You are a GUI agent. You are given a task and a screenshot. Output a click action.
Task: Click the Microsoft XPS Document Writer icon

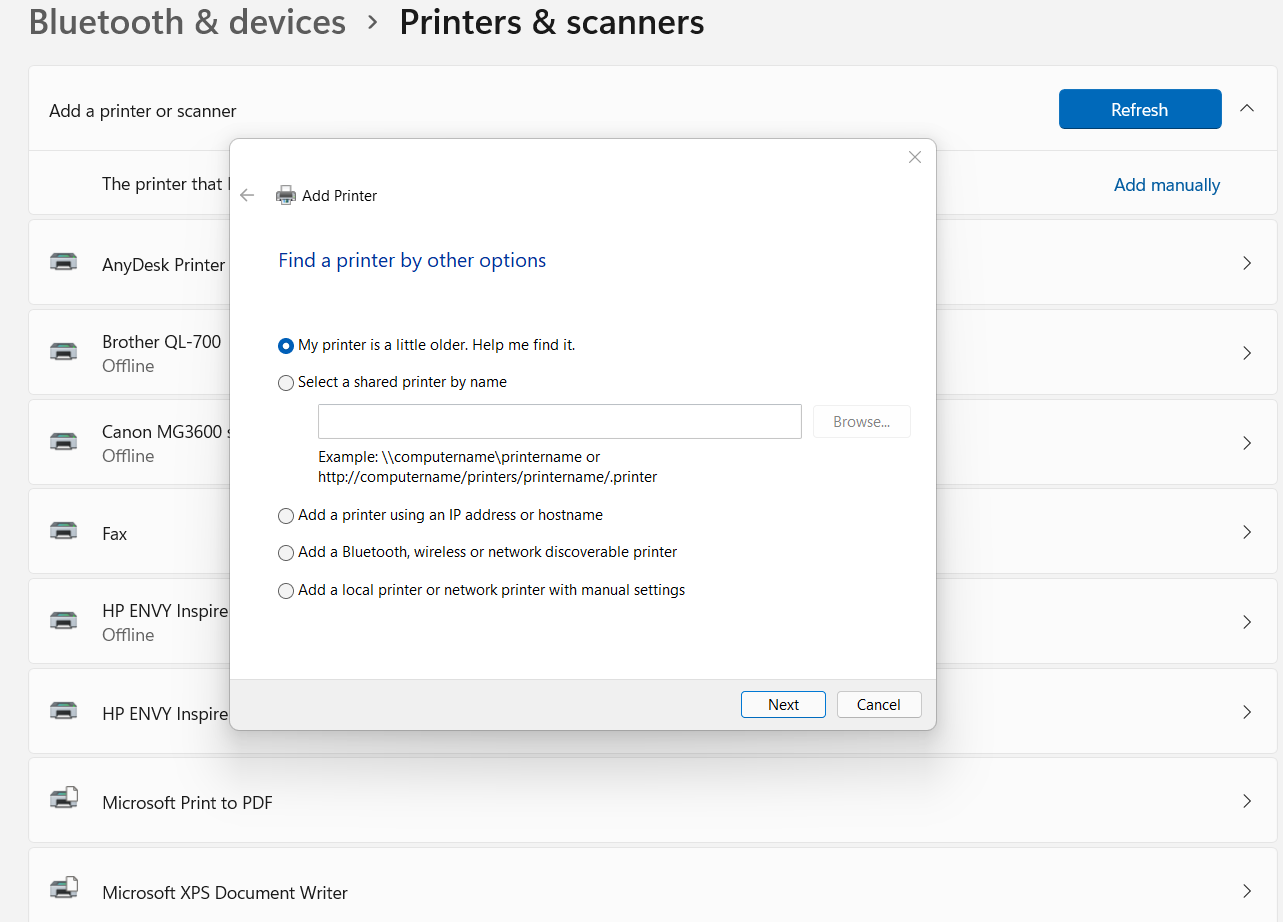pos(64,890)
